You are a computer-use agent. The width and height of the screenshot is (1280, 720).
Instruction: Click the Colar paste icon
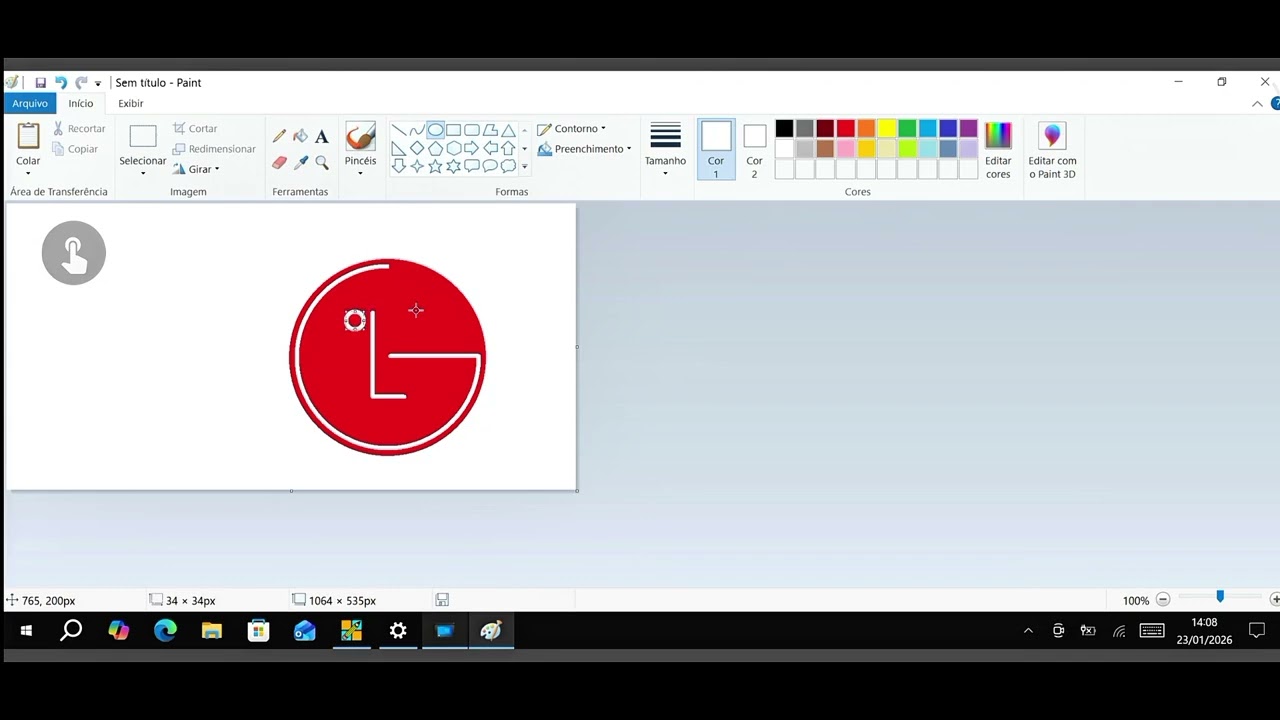coord(28,136)
